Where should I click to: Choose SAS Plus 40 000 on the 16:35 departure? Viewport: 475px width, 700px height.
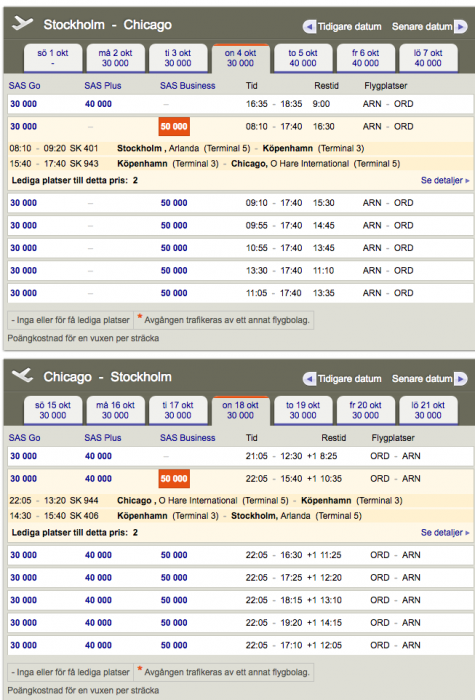(98, 104)
